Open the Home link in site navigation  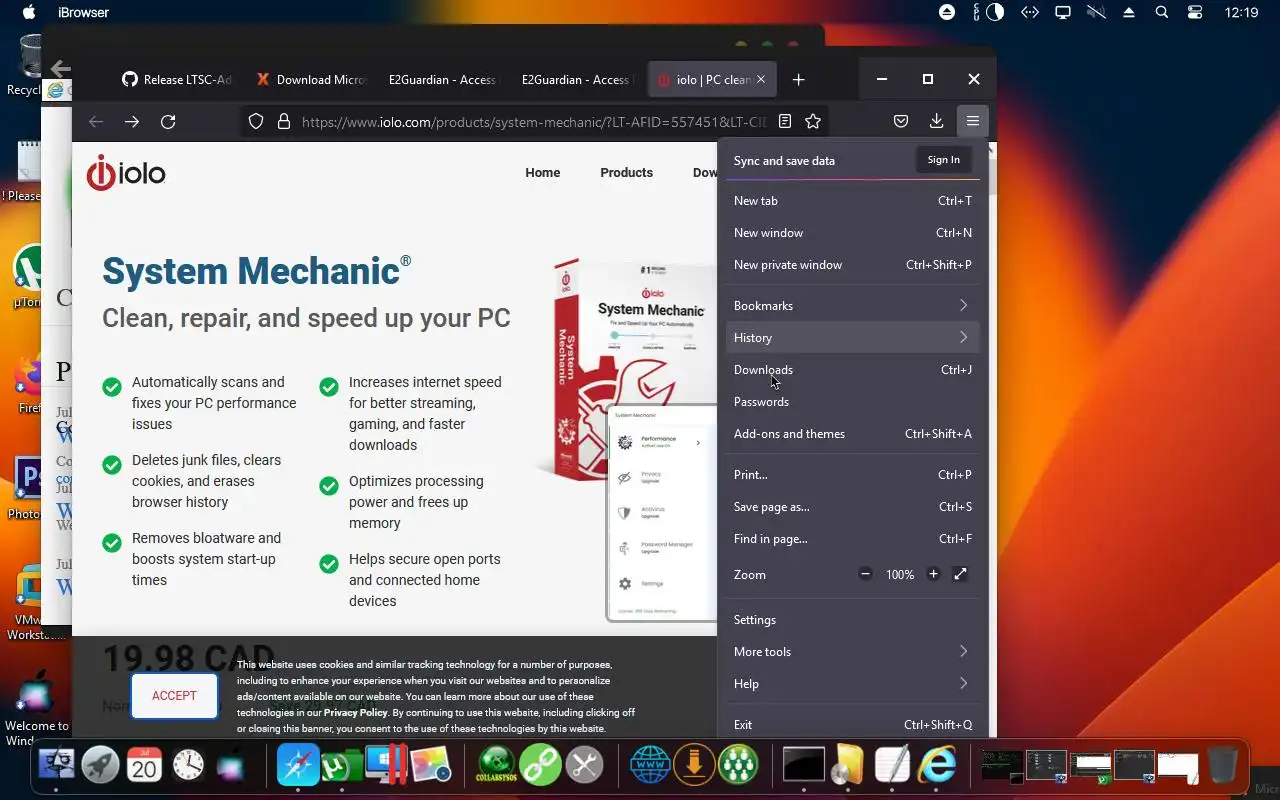[543, 173]
